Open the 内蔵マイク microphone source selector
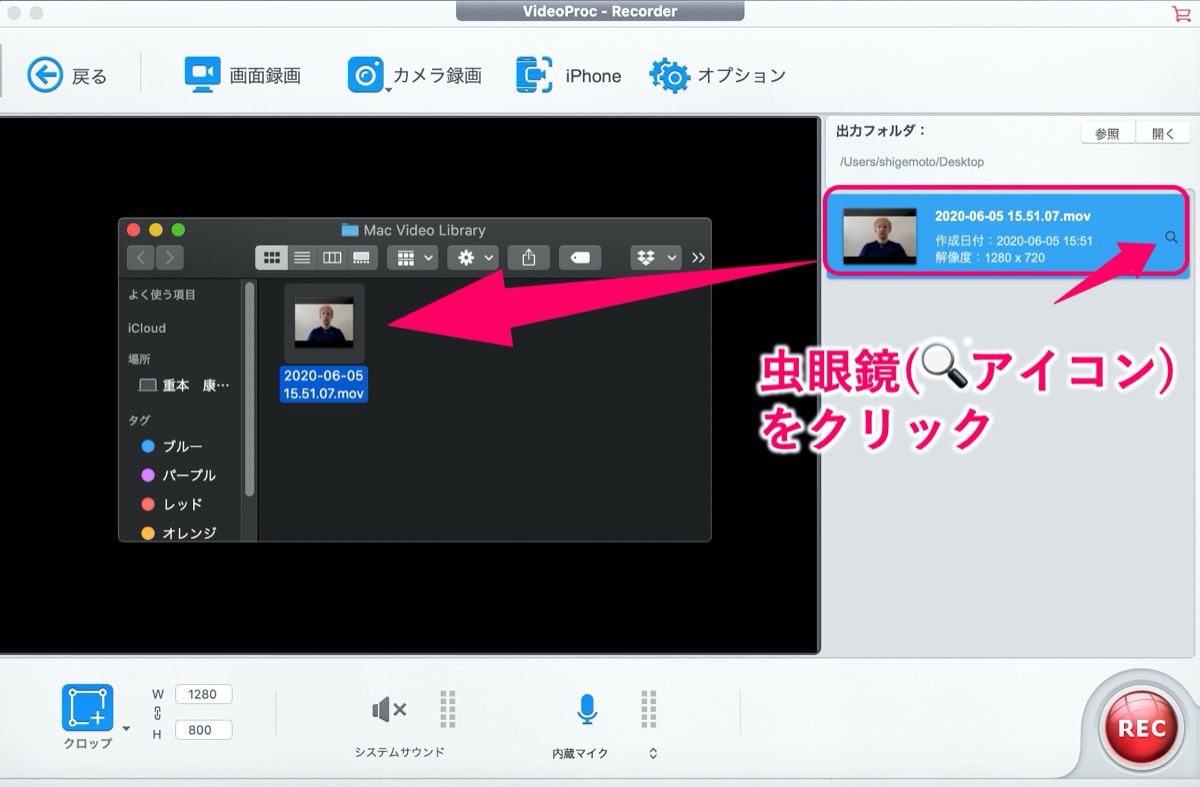Image resolution: width=1200 pixels, height=787 pixels. [653, 753]
